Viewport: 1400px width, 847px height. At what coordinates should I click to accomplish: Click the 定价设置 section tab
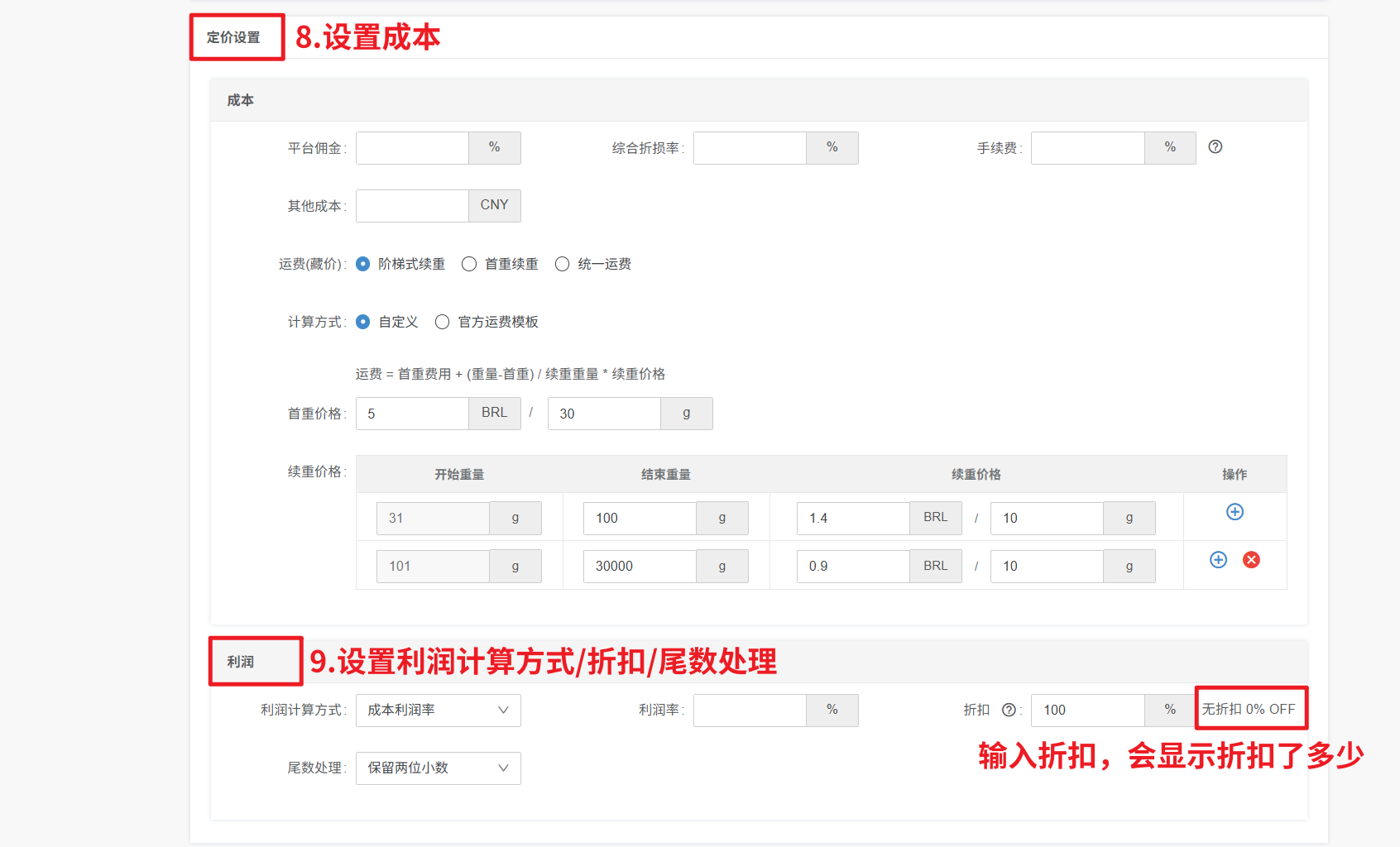pos(234,37)
